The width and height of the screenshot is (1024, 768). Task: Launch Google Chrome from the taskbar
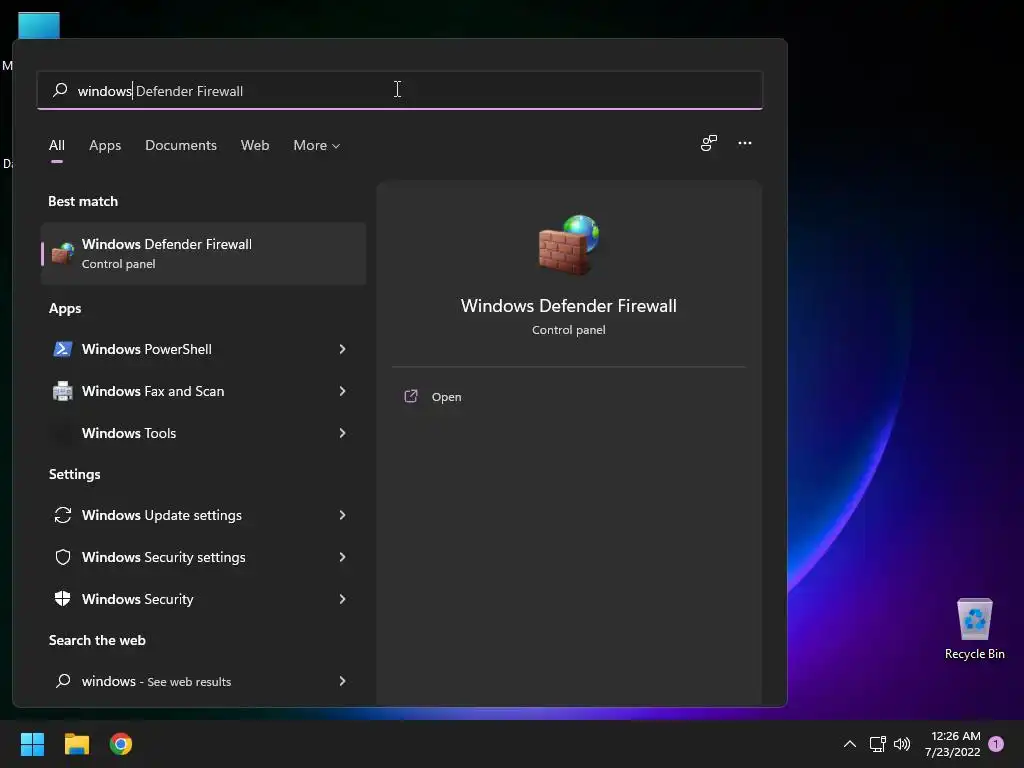point(121,744)
